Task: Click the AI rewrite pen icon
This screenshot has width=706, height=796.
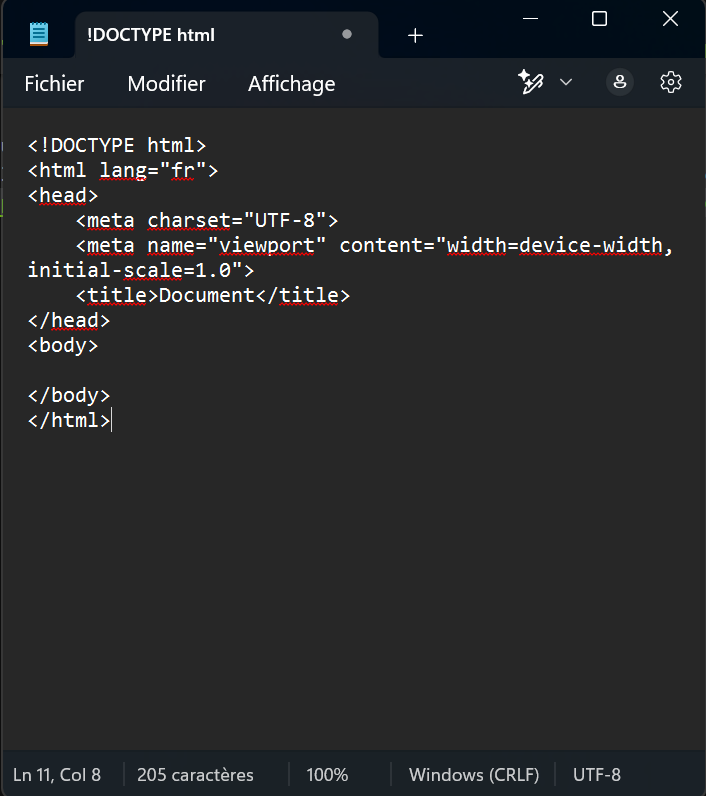Action: [x=530, y=82]
